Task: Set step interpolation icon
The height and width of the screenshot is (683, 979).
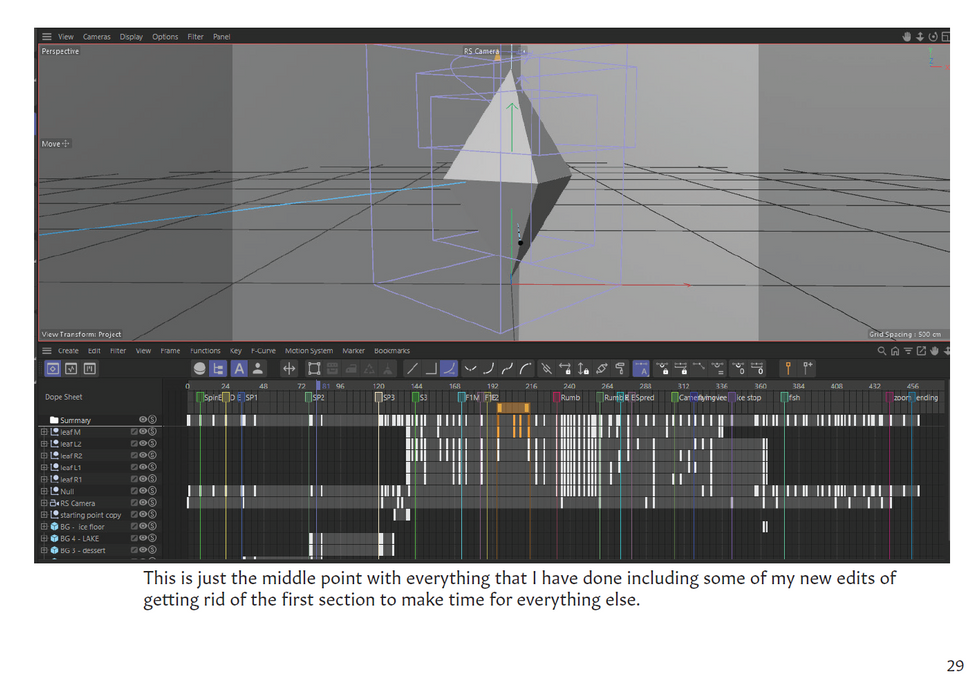Action: (x=431, y=369)
